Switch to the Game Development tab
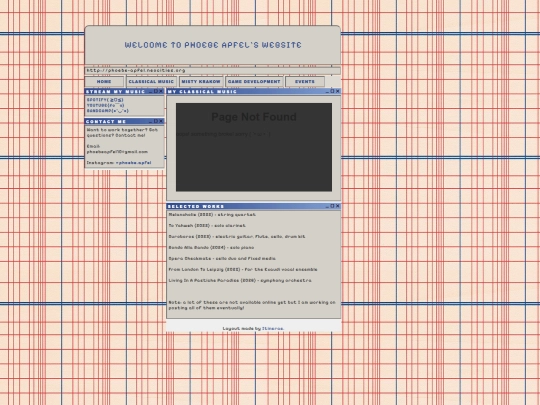540x405 pixels. (254, 82)
